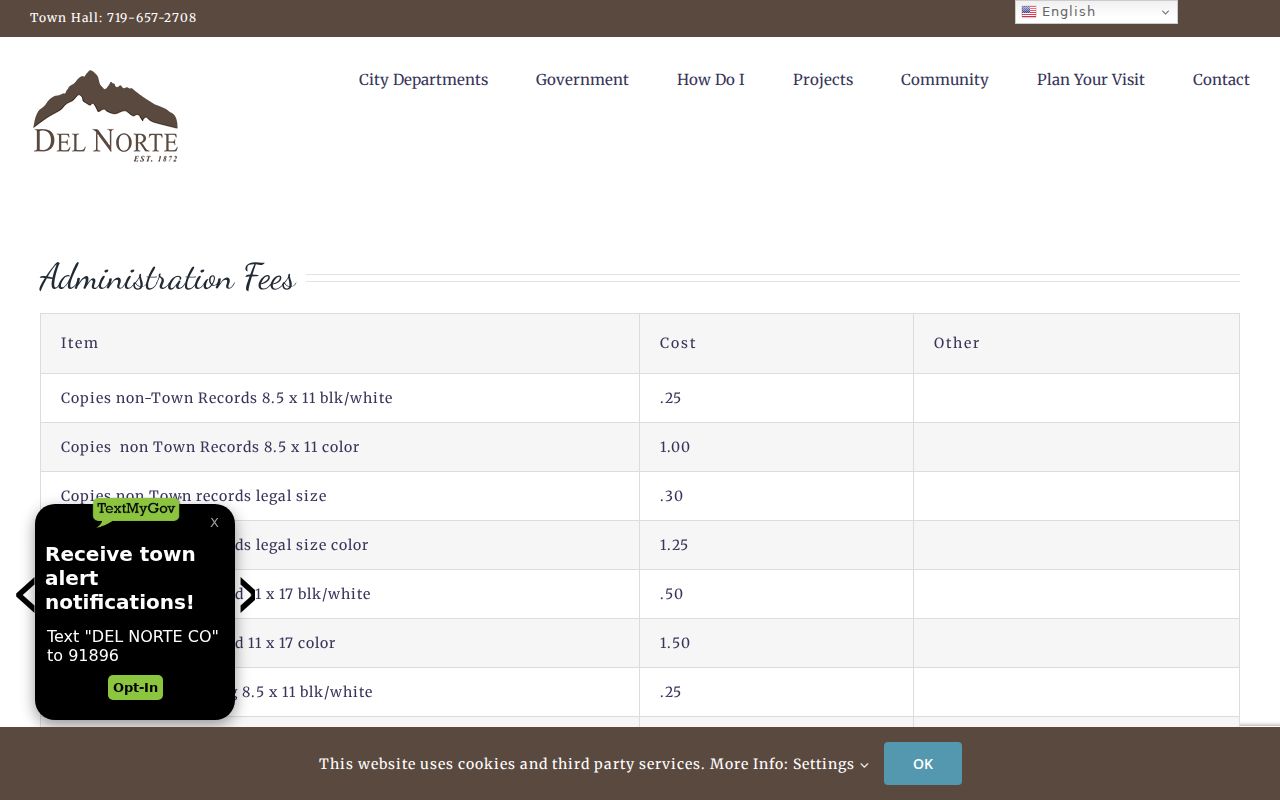Screen dimensions: 1280x800
Task: Close the TextMyGov alert popup
Action: pyautogui.click(x=214, y=522)
